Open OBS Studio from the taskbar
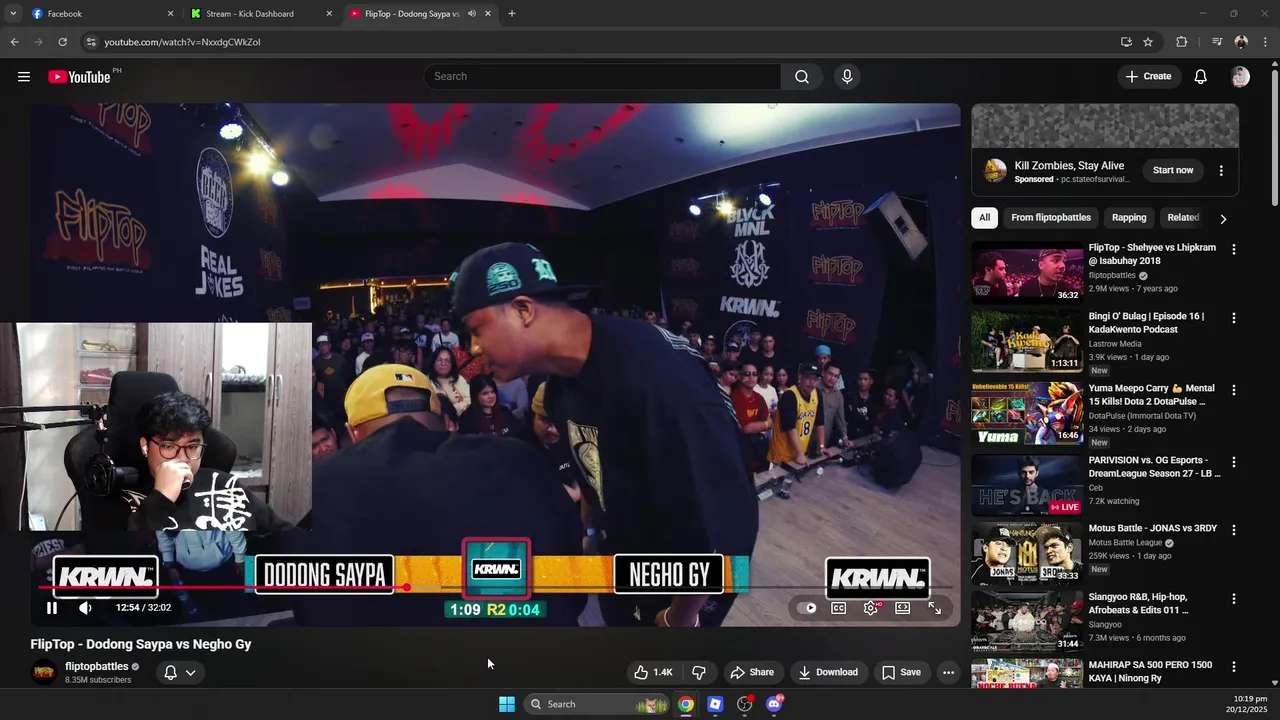Screen dimensions: 1280x720 click(744, 704)
